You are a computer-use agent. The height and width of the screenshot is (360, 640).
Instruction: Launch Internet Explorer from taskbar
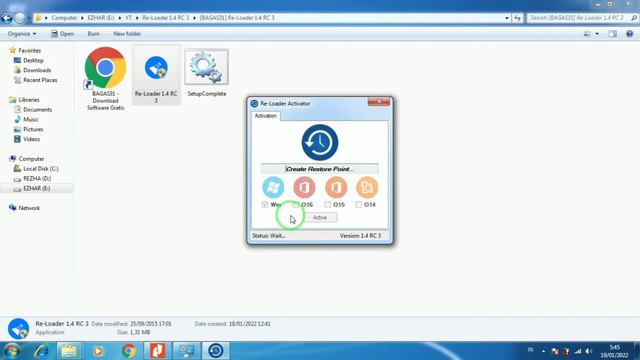[x=41, y=351]
